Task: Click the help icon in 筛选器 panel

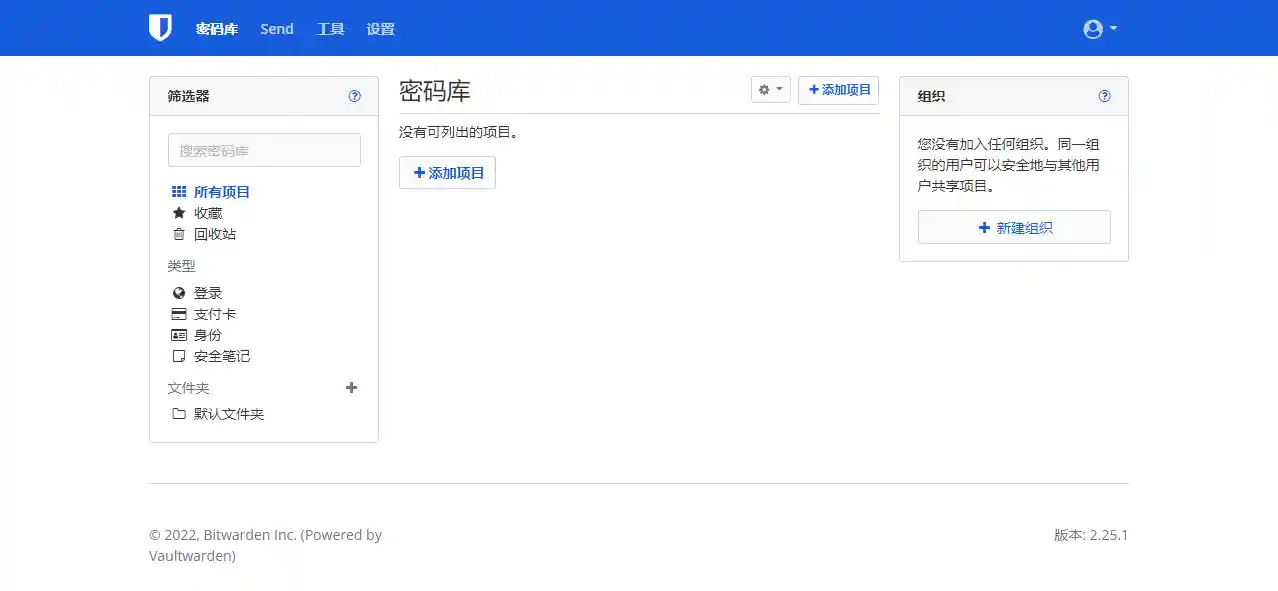Action: [x=354, y=96]
